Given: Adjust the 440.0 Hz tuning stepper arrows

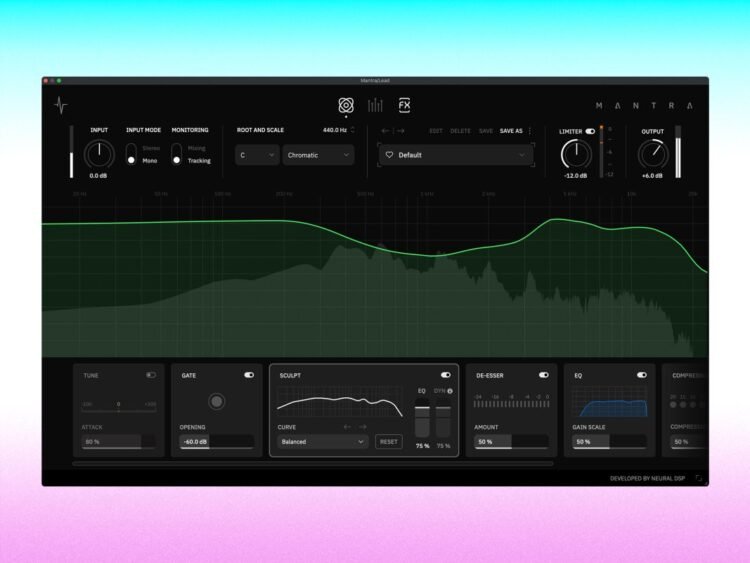Looking at the screenshot, I should pos(353,130).
